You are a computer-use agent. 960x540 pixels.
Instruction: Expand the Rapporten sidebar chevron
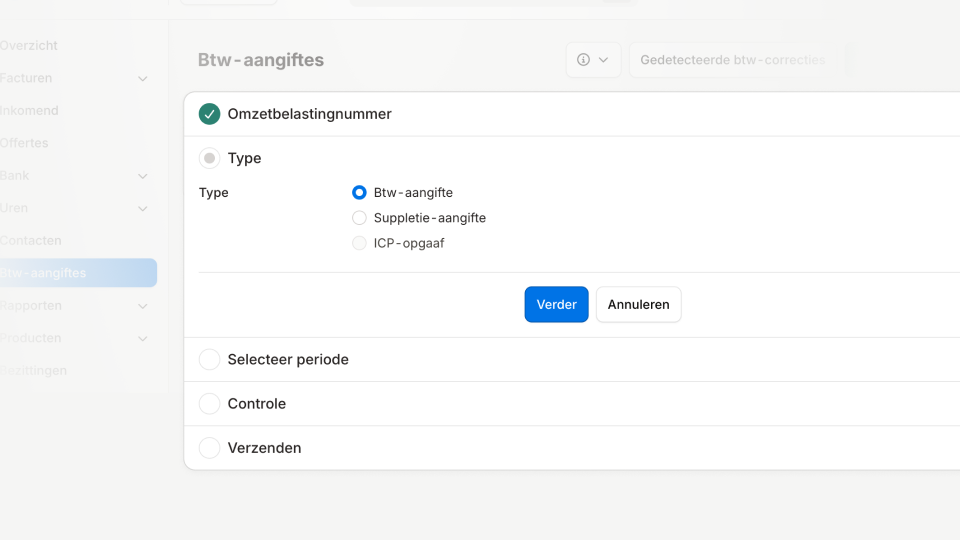[143, 306]
